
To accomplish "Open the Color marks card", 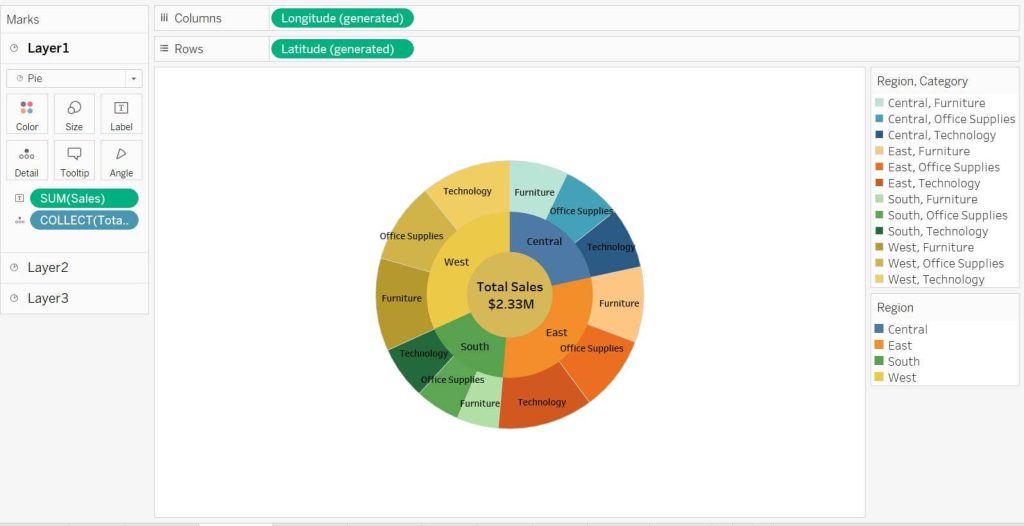I will (x=27, y=115).
